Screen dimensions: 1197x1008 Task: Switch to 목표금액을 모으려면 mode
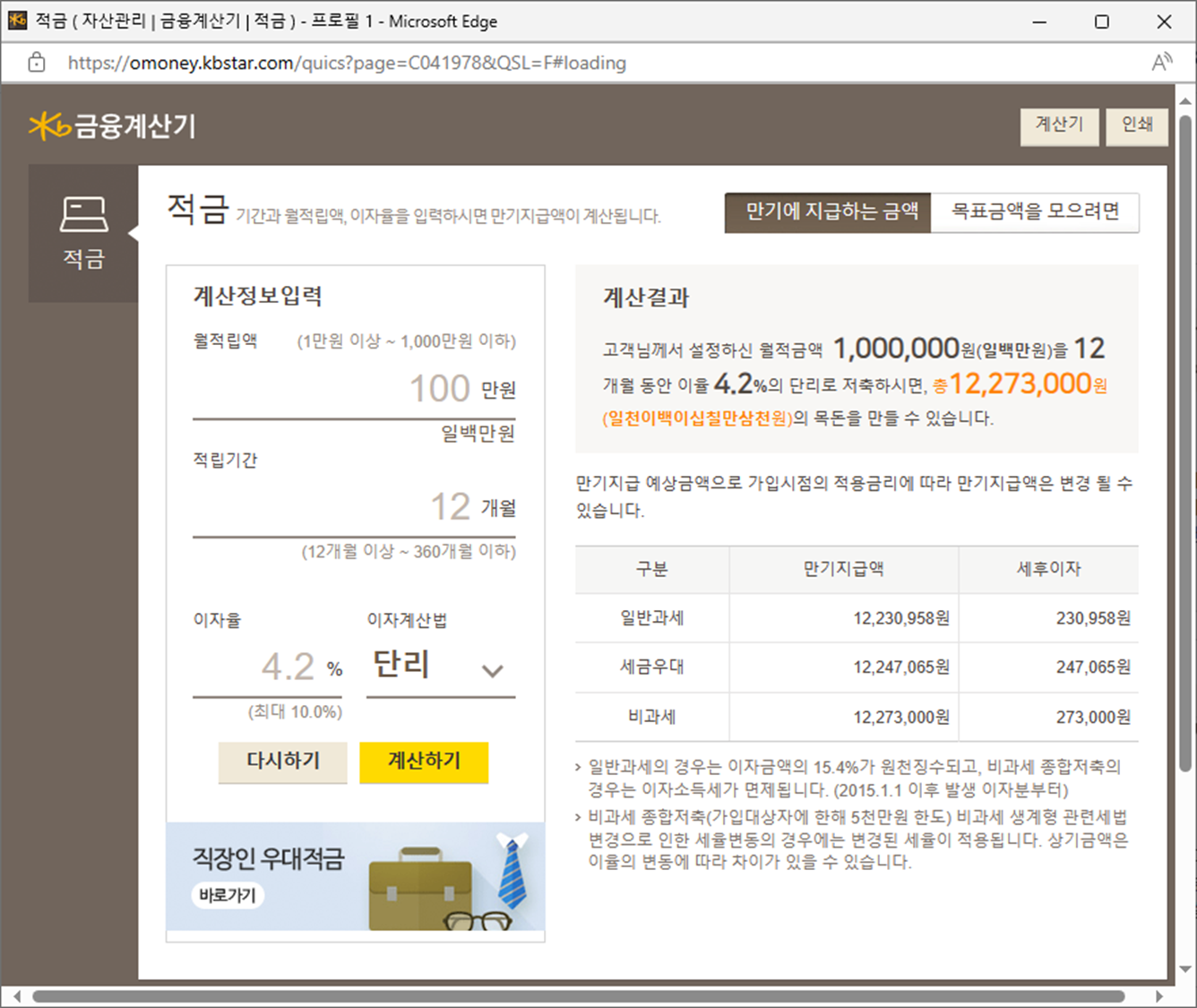tap(1036, 213)
